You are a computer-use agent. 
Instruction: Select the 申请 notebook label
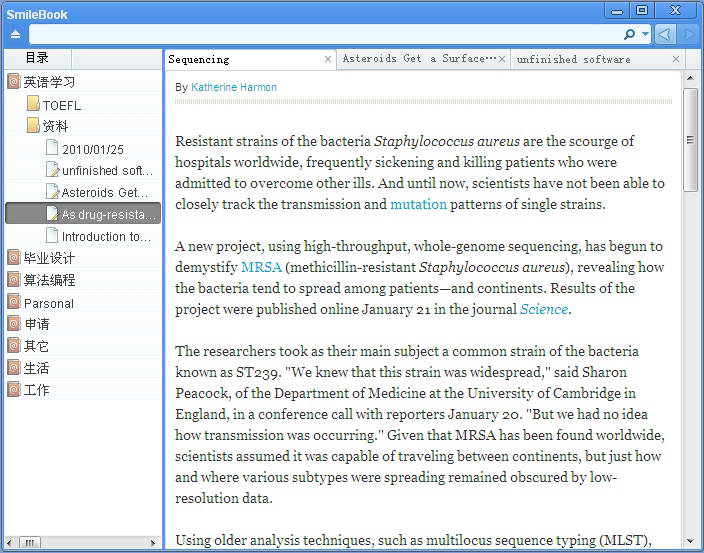tap(36, 324)
